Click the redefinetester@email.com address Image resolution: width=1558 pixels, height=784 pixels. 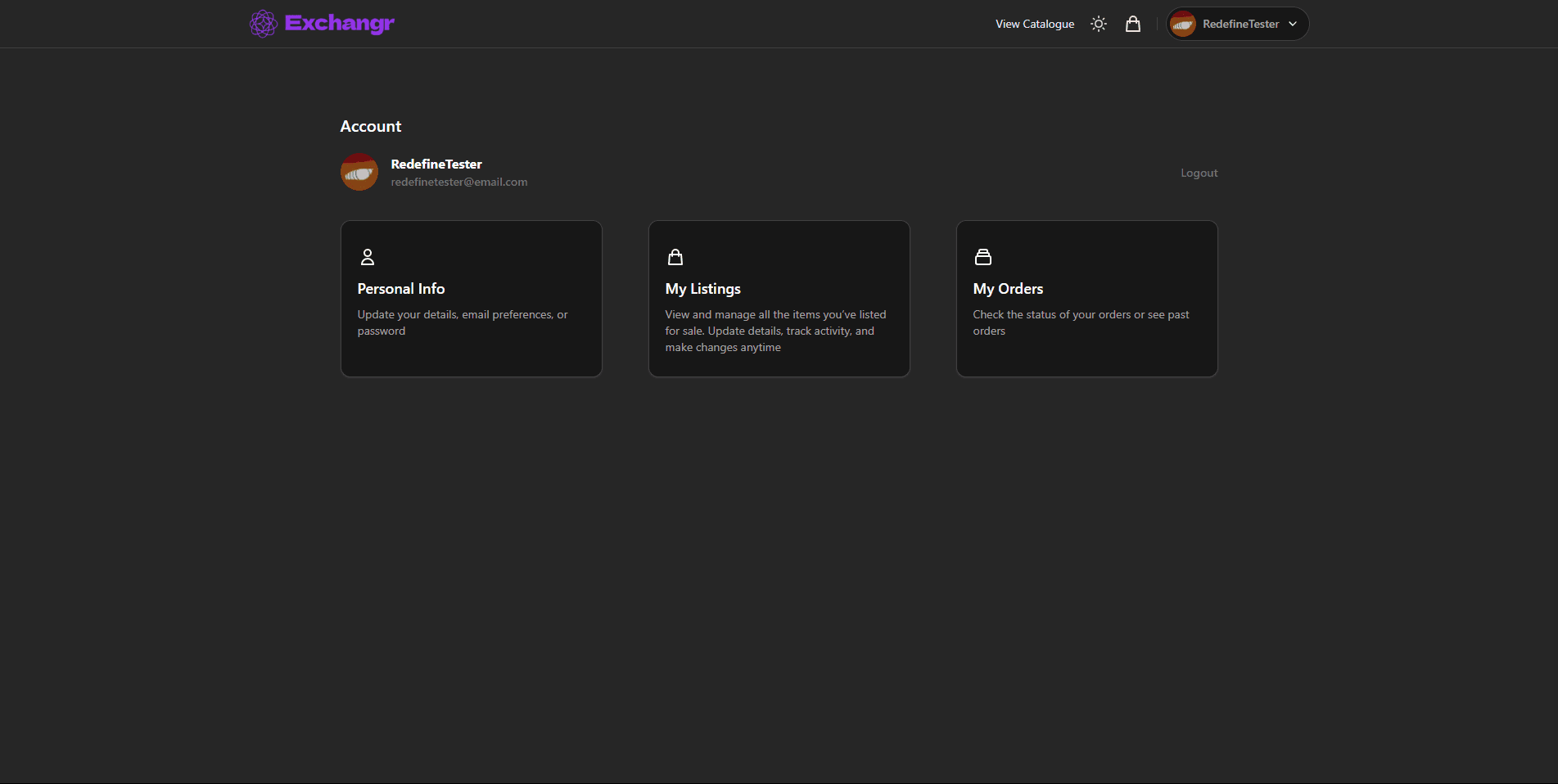(458, 182)
